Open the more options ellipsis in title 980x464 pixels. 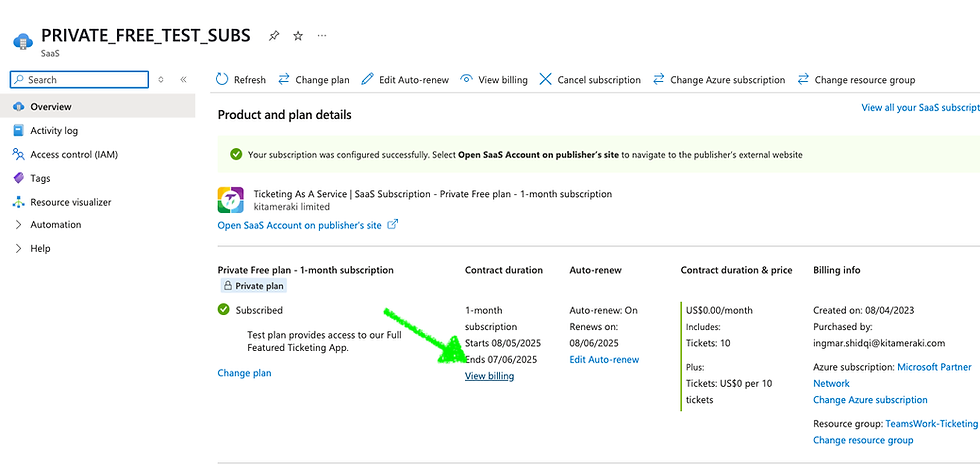322,36
